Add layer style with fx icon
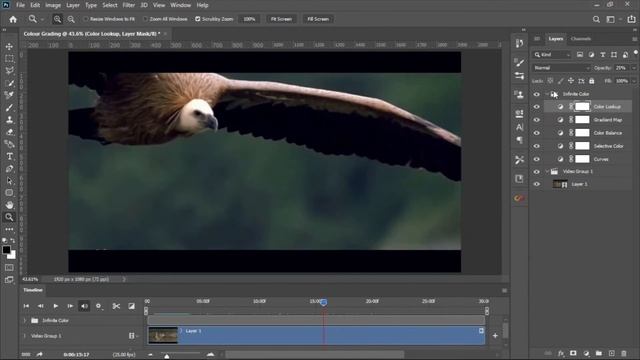This screenshot has height=360, width=640. pyautogui.click(x=561, y=353)
